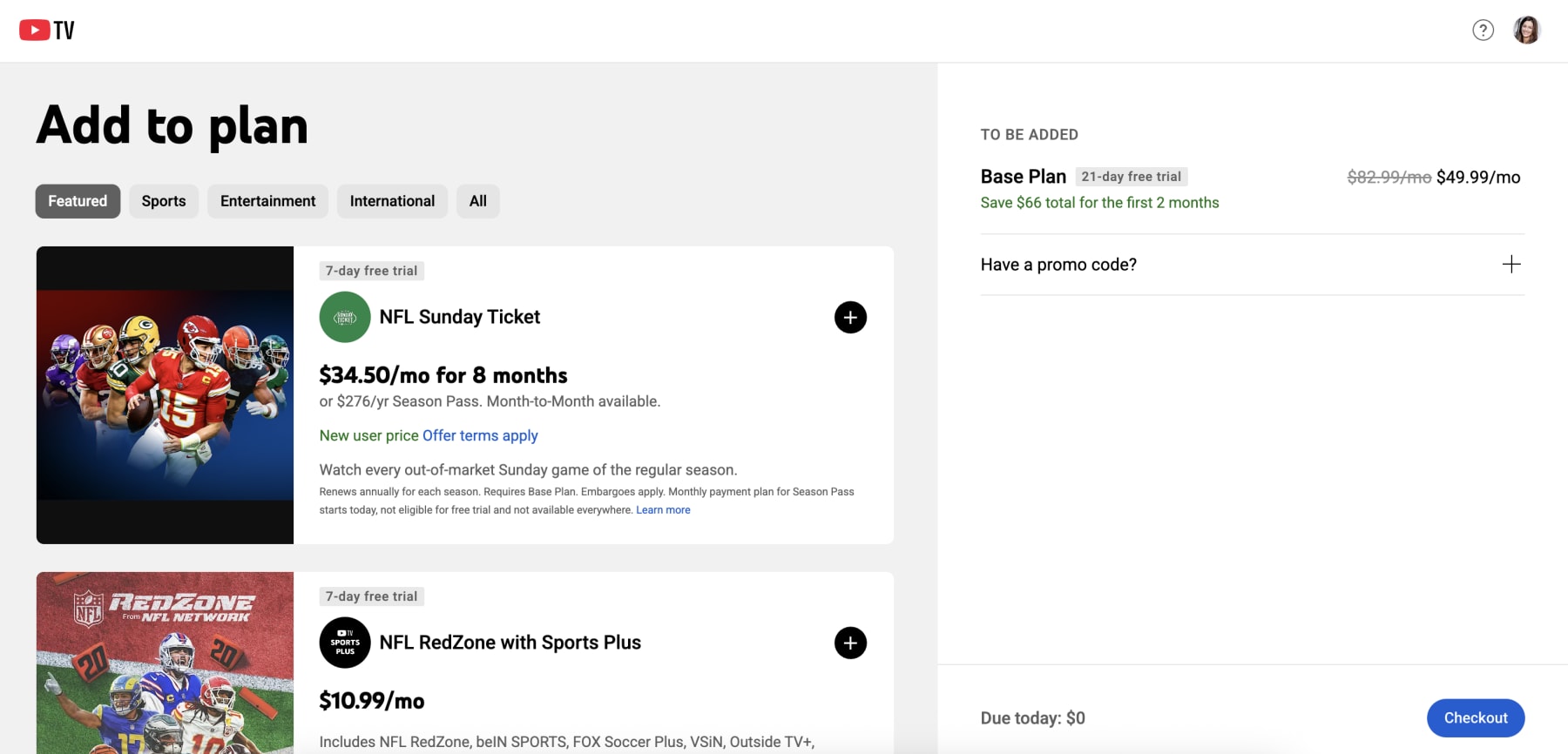Click the NFL Sunday Ticket green logo
Screen dimensions: 1568x754
pos(345,317)
